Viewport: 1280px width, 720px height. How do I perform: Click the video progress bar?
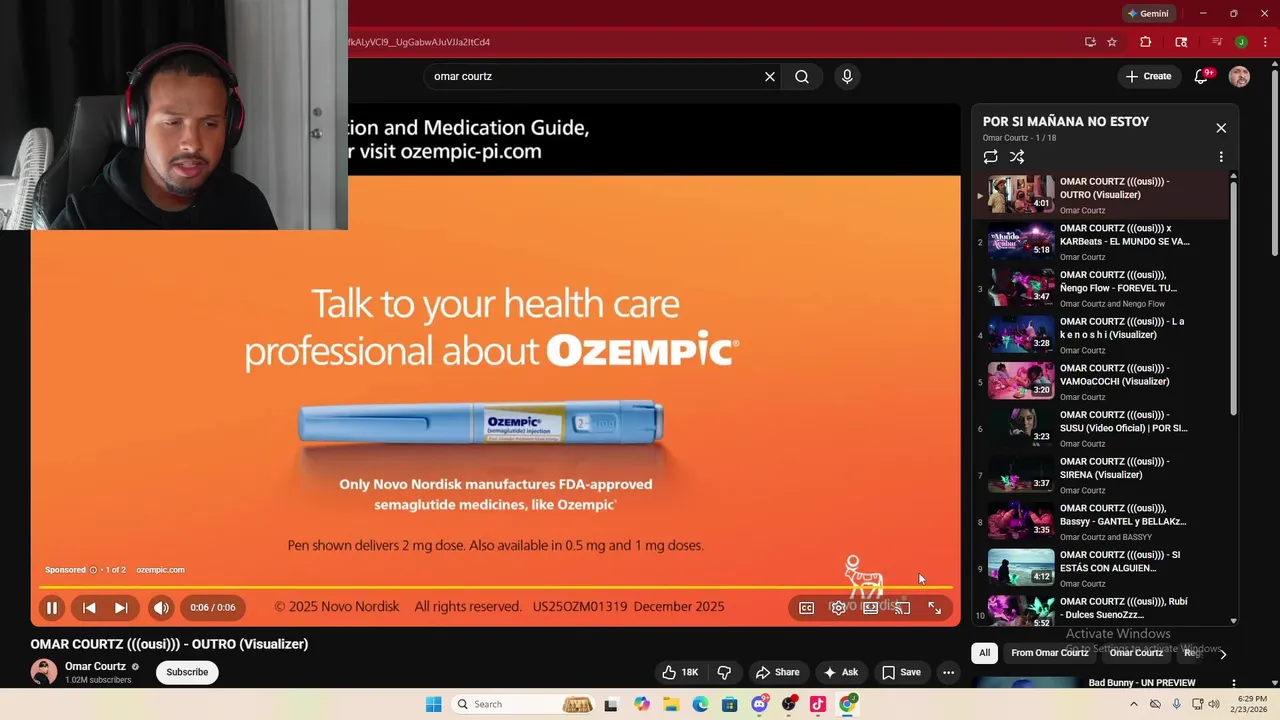(495, 587)
